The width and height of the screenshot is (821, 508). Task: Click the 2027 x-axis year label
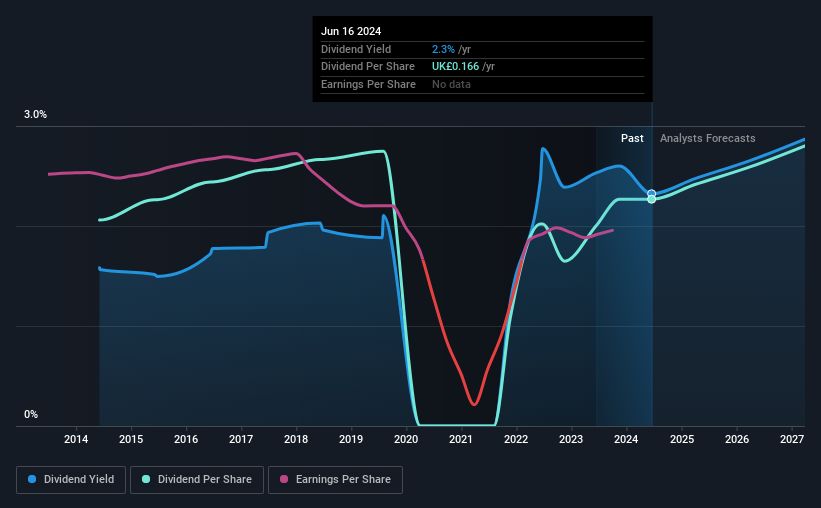pos(792,439)
